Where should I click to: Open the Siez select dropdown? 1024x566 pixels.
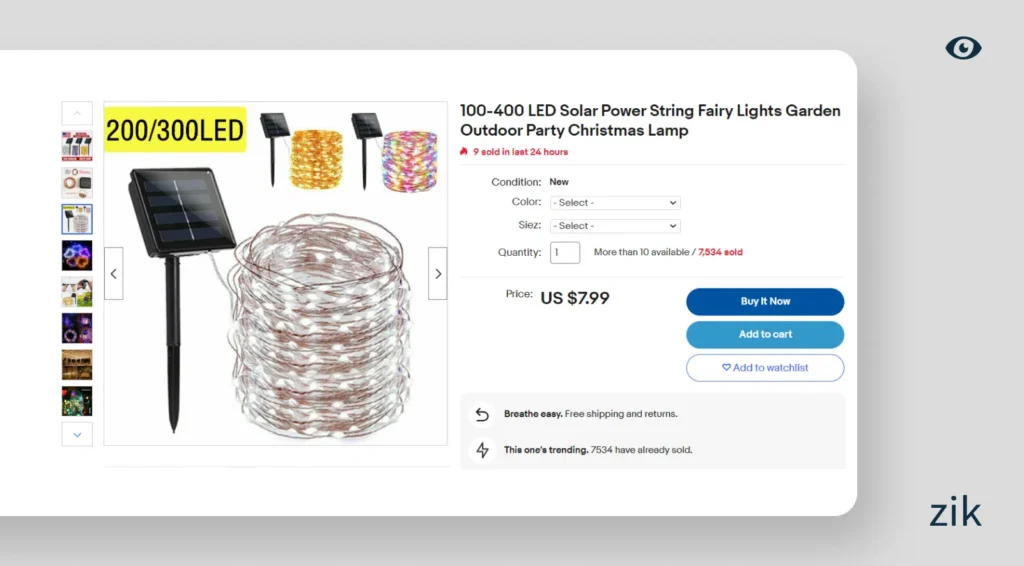pyautogui.click(x=615, y=226)
